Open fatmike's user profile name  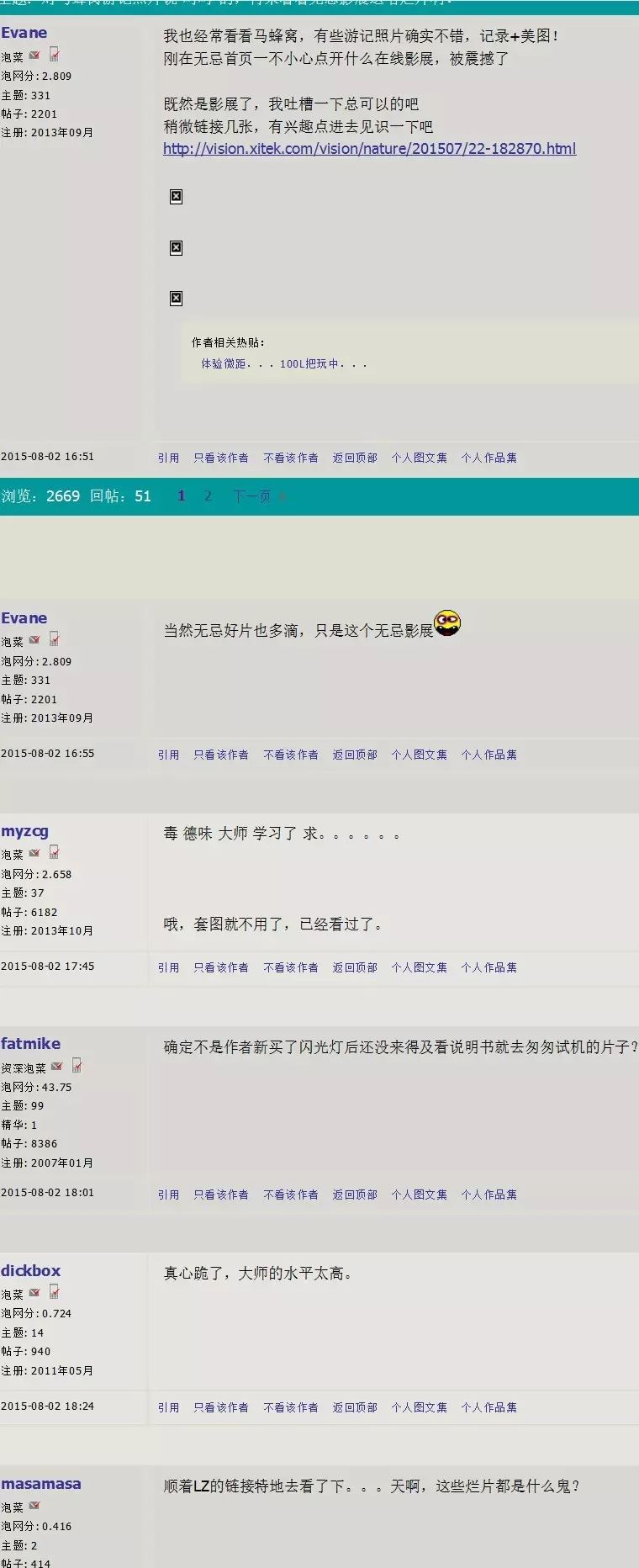[x=30, y=1044]
